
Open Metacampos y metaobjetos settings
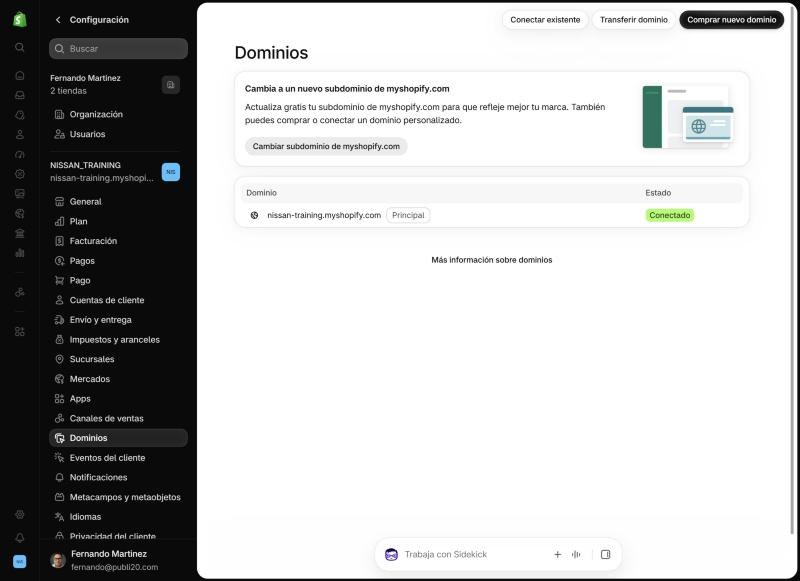[118, 497]
